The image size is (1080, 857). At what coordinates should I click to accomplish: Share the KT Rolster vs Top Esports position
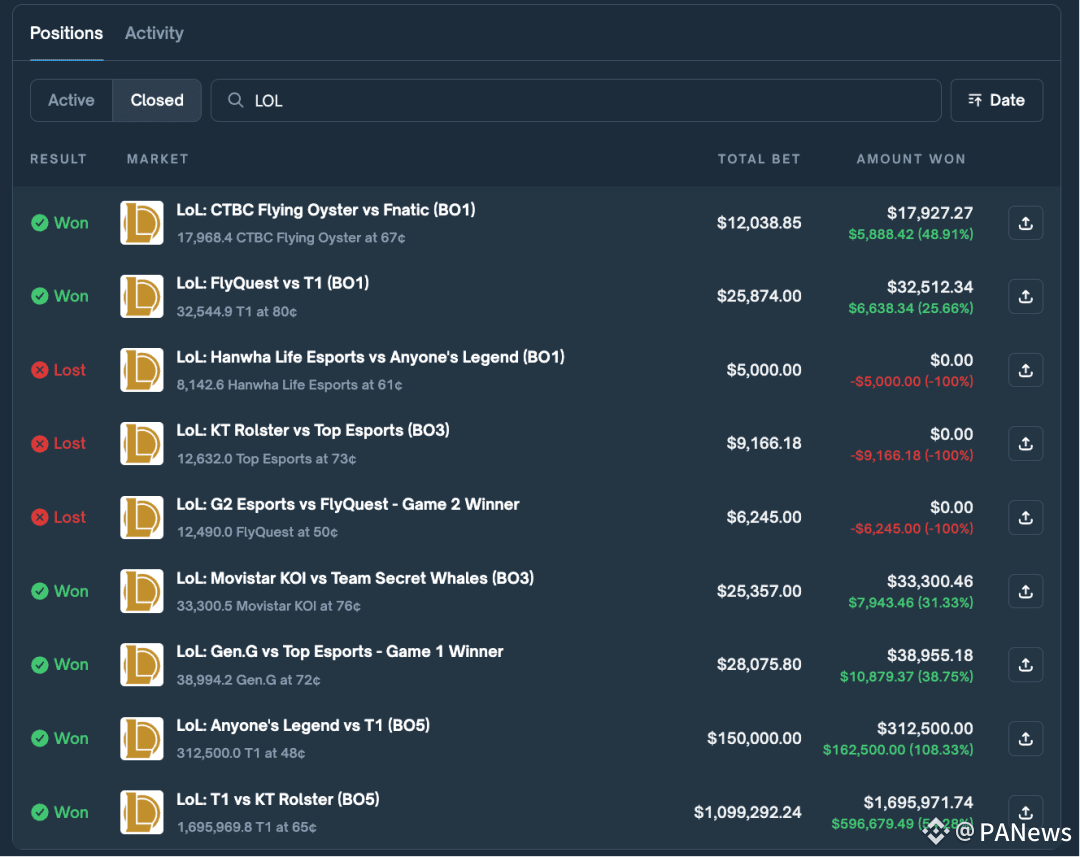[x=1025, y=444]
